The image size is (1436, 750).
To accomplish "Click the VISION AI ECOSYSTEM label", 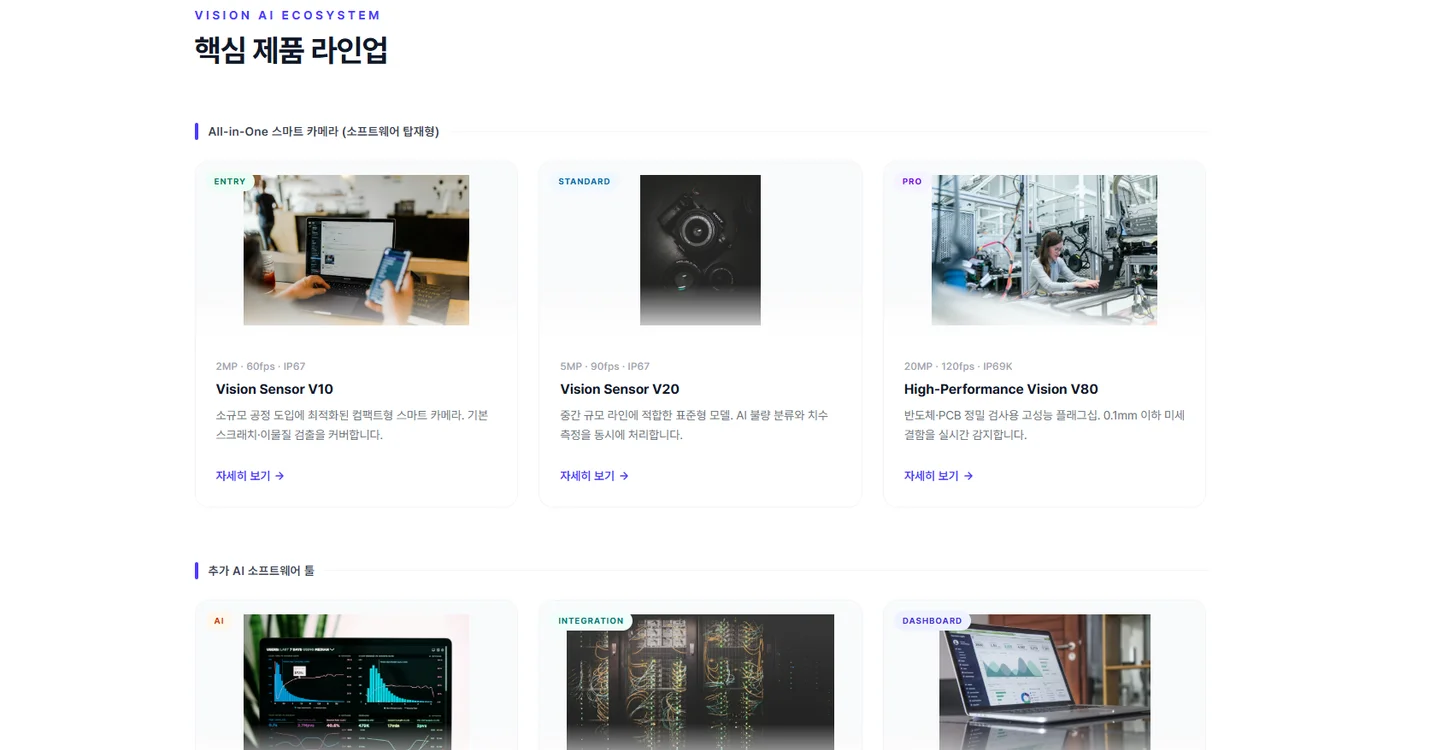I will 288,15.
